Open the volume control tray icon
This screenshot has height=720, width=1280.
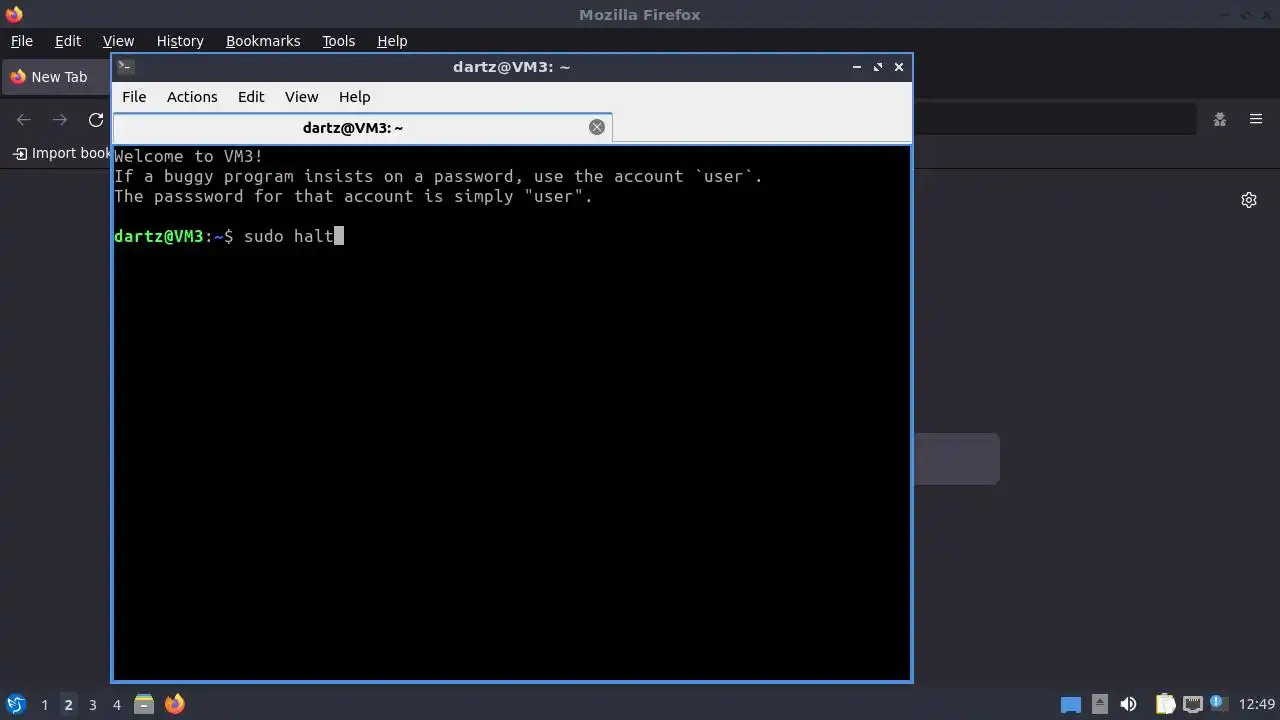(1129, 704)
